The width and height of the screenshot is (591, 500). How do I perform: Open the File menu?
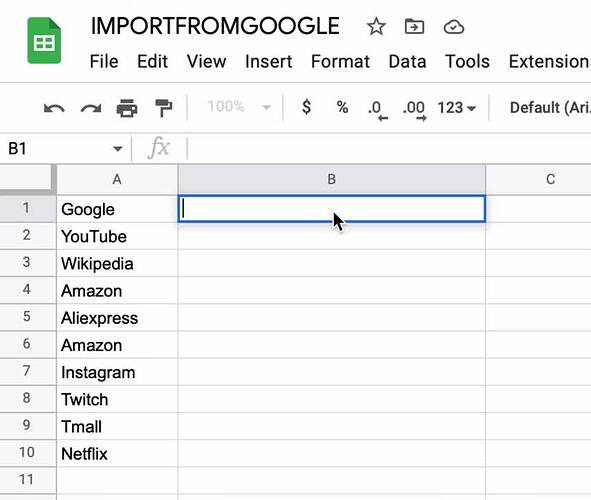(x=104, y=61)
